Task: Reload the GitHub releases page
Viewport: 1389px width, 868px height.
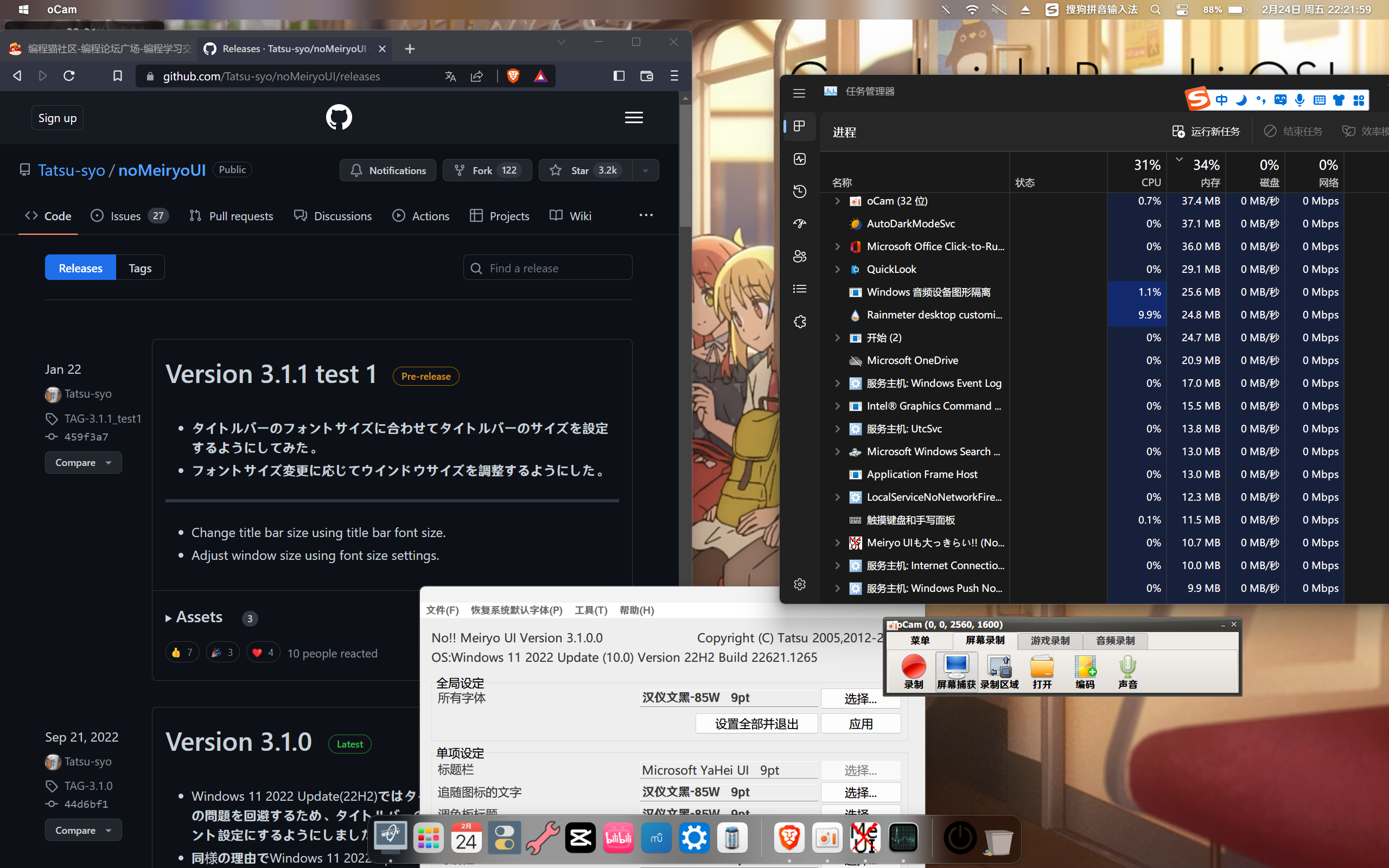Action: pyautogui.click(x=69, y=76)
